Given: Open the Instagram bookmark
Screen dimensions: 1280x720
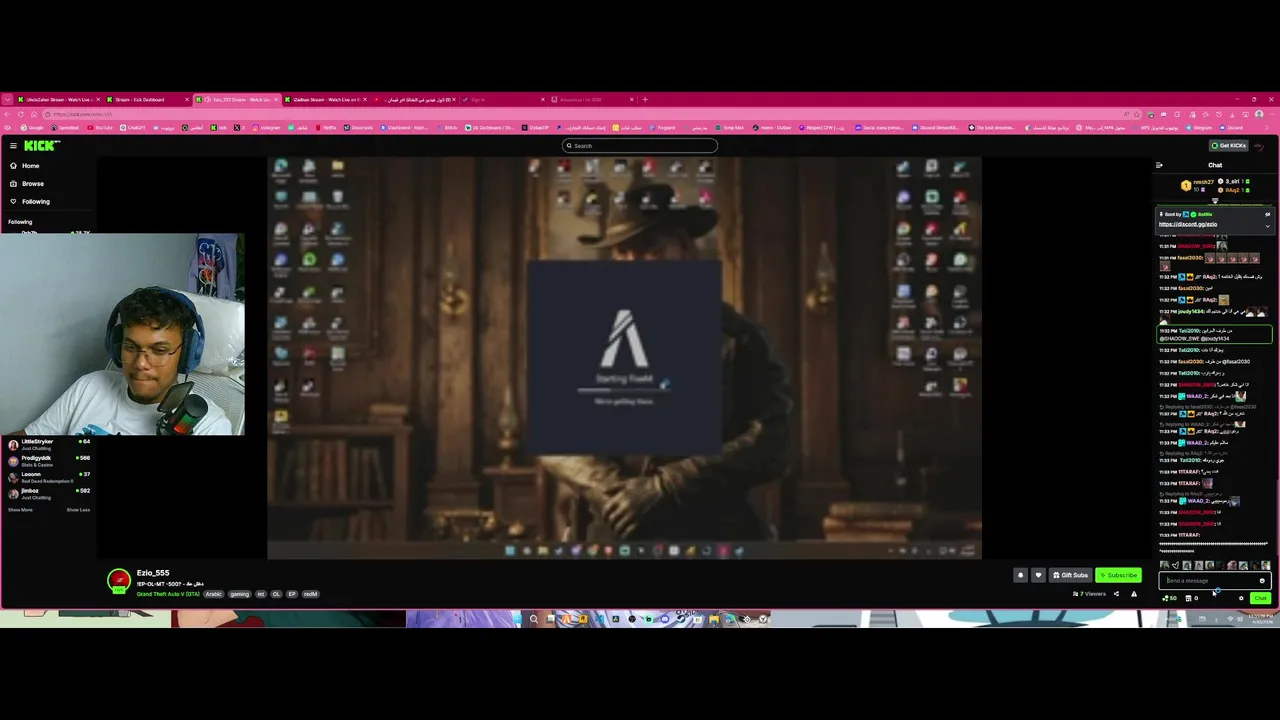Looking at the screenshot, I should point(266,128).
